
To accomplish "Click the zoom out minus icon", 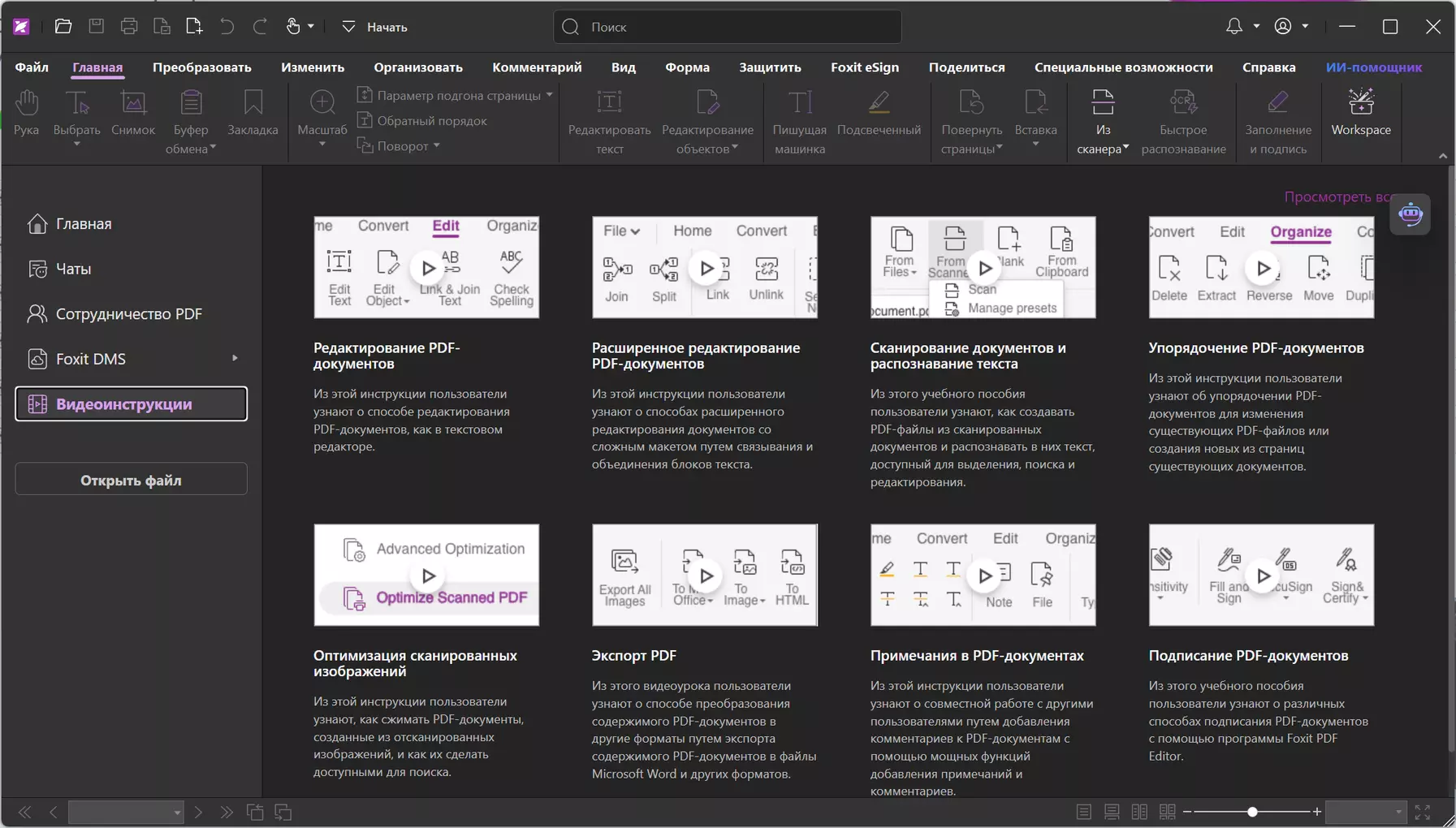I will [1187, 812].
